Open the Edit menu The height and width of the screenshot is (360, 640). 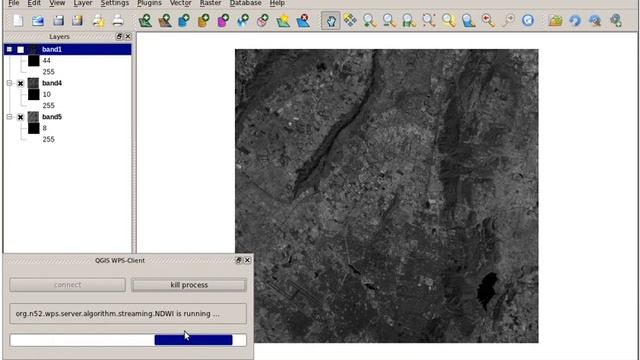[34, 3]
